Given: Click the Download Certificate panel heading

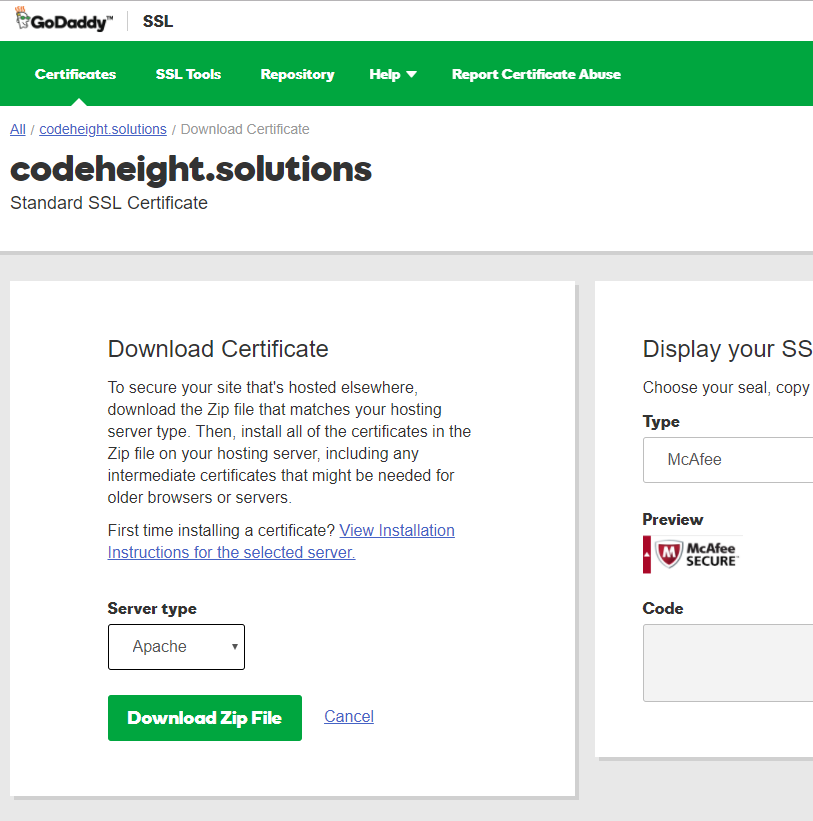Looking at the screenshot, I should click(x=218, y=349).
